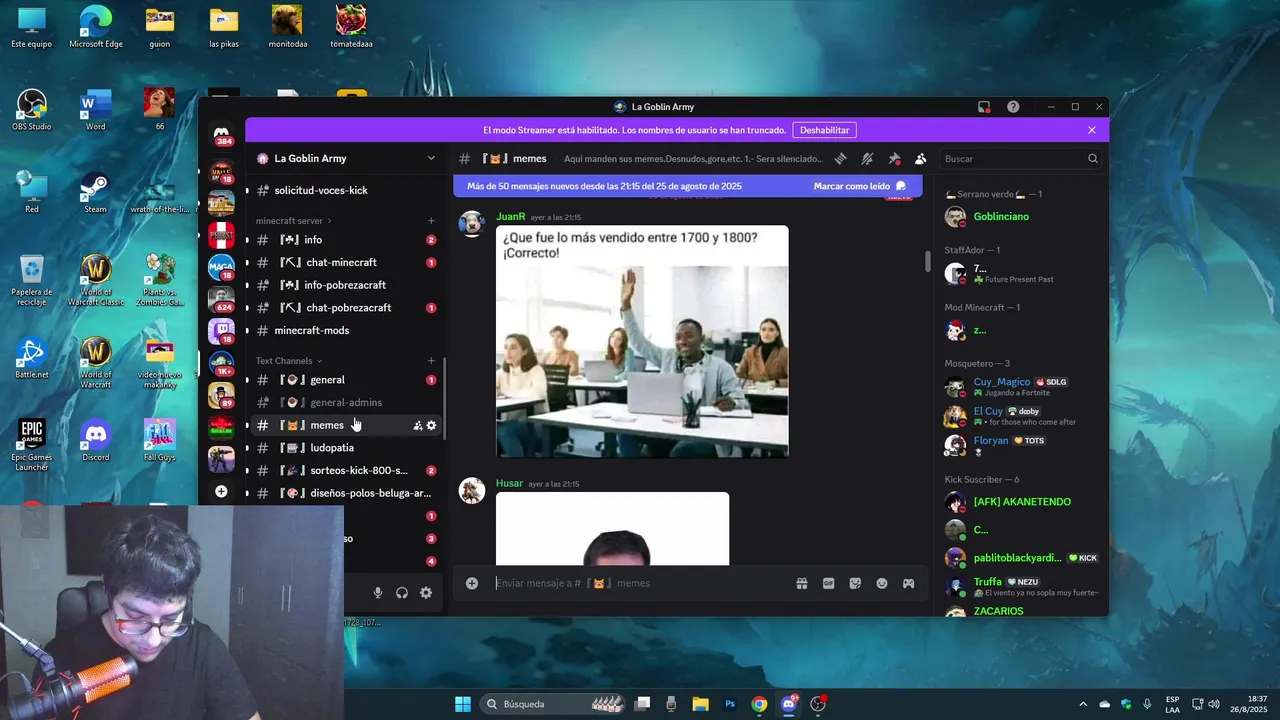The image size is (1280, 720).
Task: Click Husar's username in chat
Action: (509, 484)
